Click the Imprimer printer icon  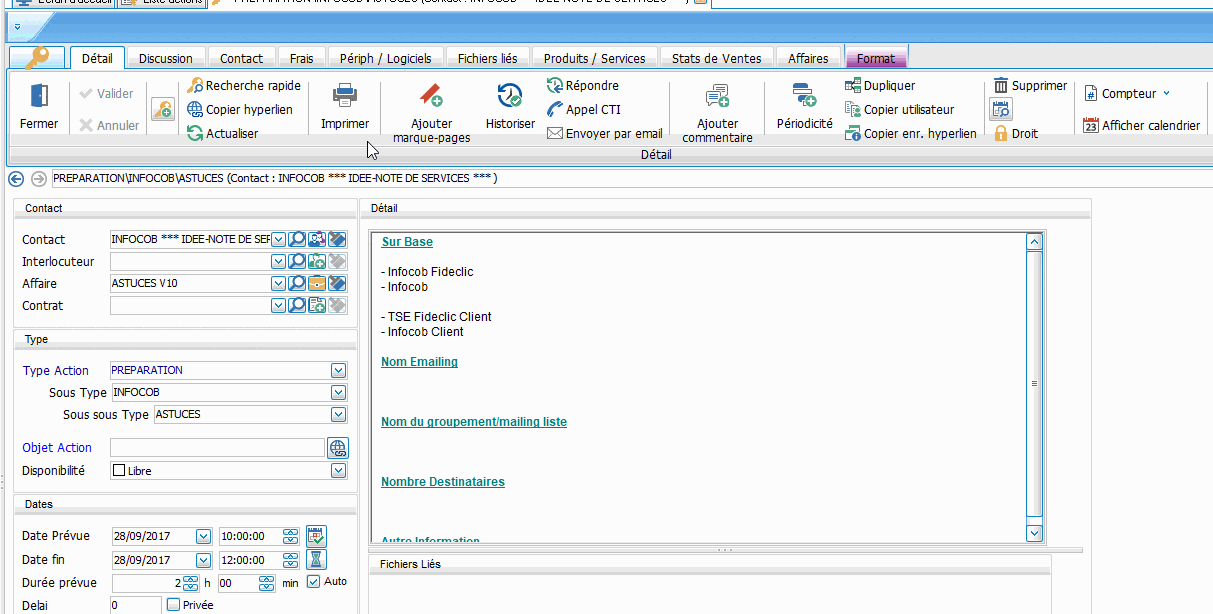(x=345, y=97)
